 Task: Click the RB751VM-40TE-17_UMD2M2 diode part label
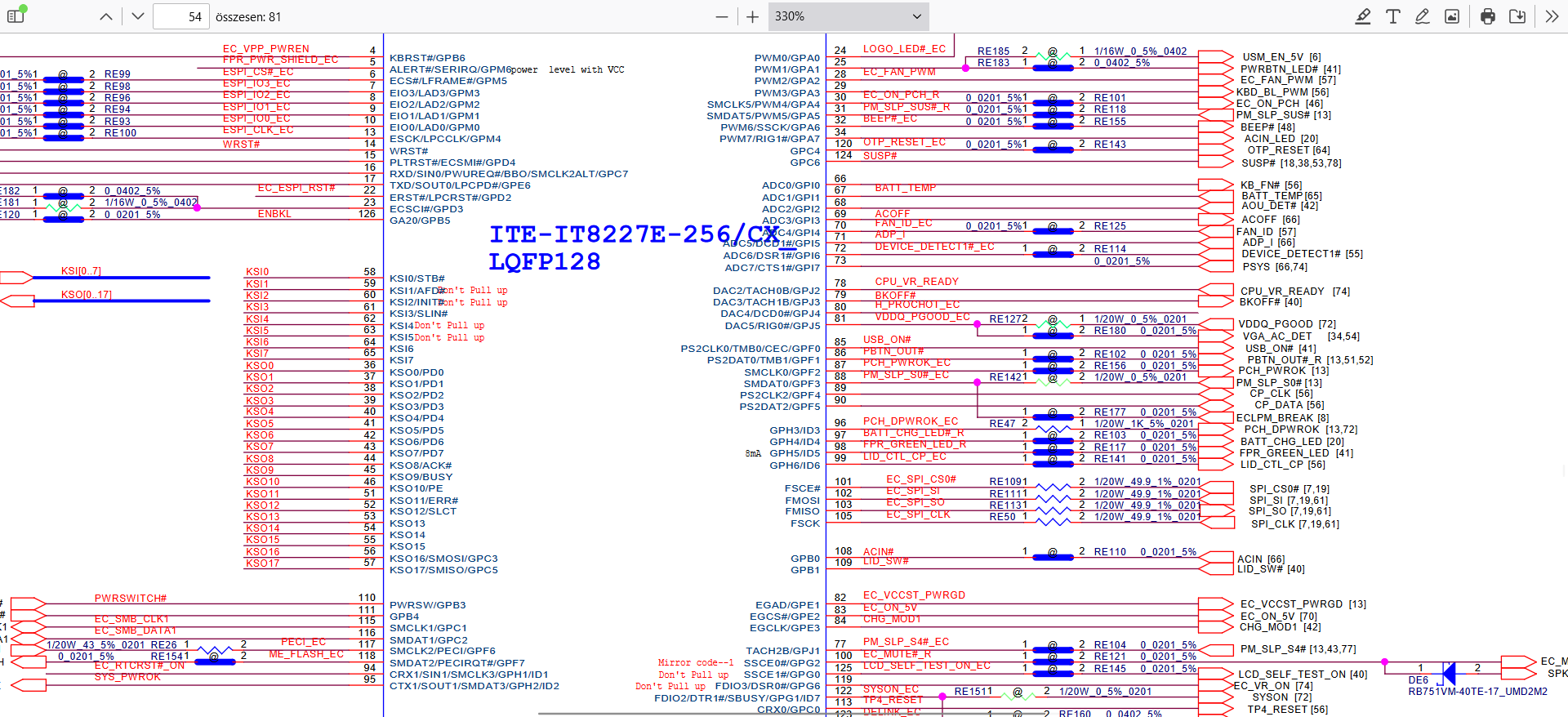(1477, 692)
